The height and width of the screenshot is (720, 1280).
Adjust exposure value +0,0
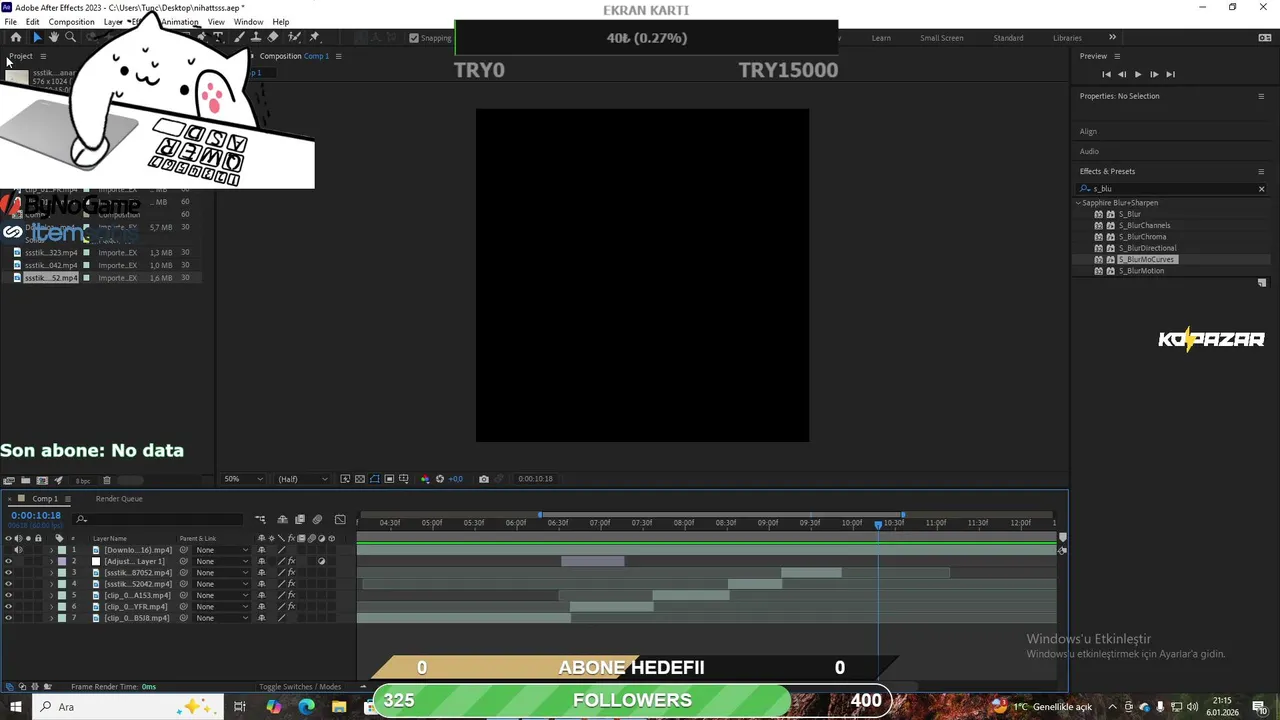point(455,479)
